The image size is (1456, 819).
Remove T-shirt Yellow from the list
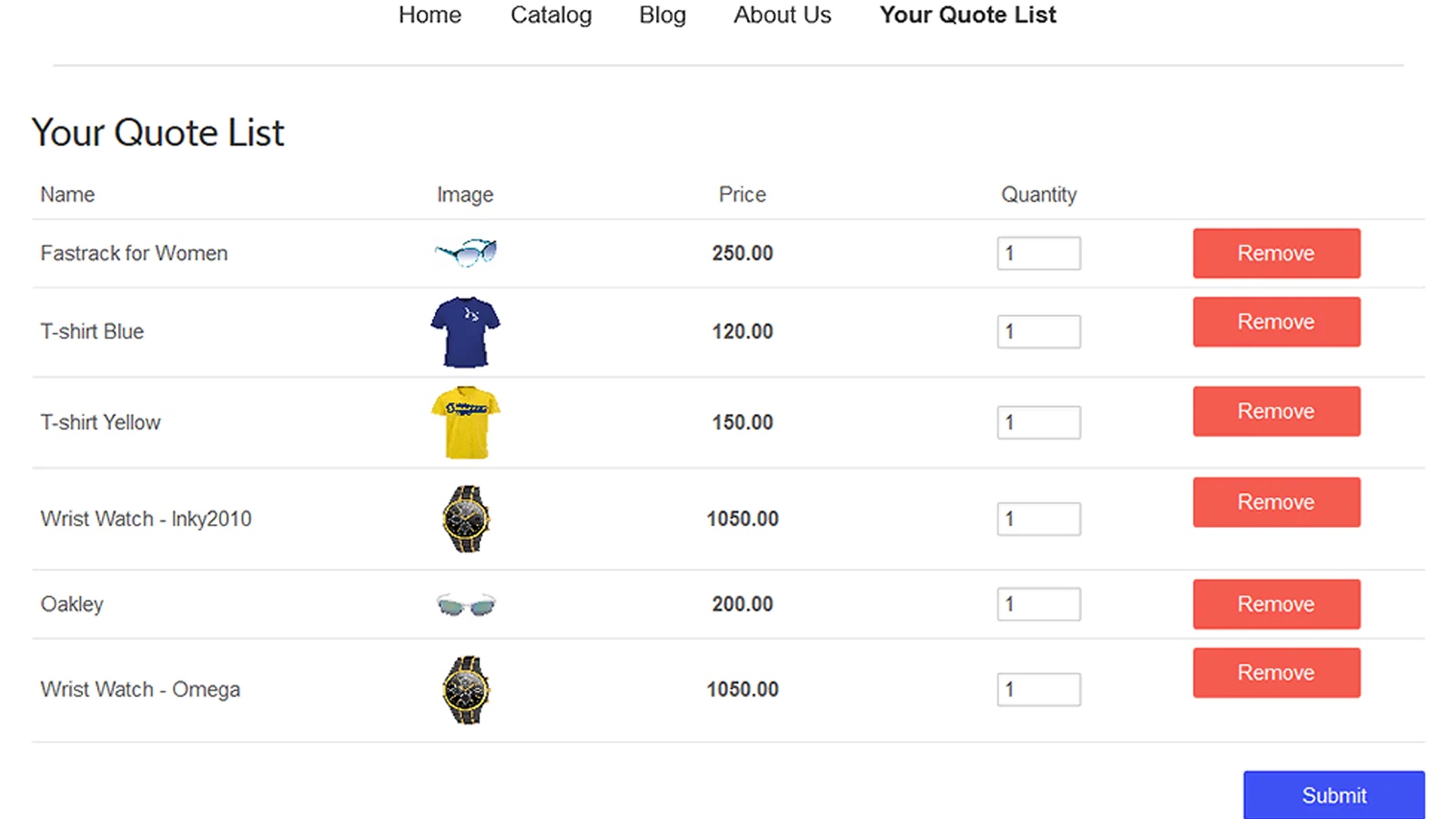[1276, 411]
